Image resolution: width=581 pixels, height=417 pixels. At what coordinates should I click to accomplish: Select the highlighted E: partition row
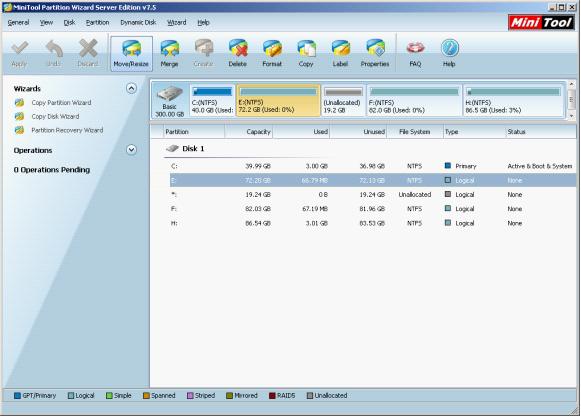[x=373, y=181]
